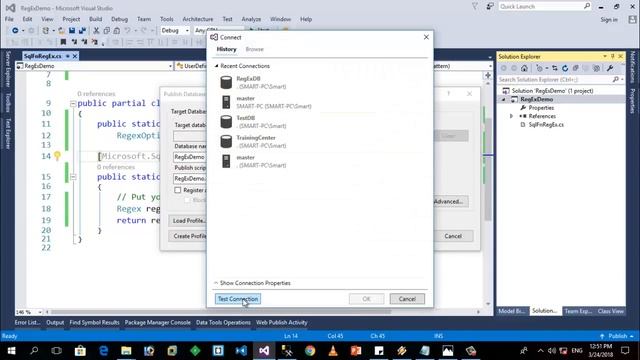Viewport: 640px width, 360px height.
Task: Switch to Class View tab
Action: click(x=610, y=311)
